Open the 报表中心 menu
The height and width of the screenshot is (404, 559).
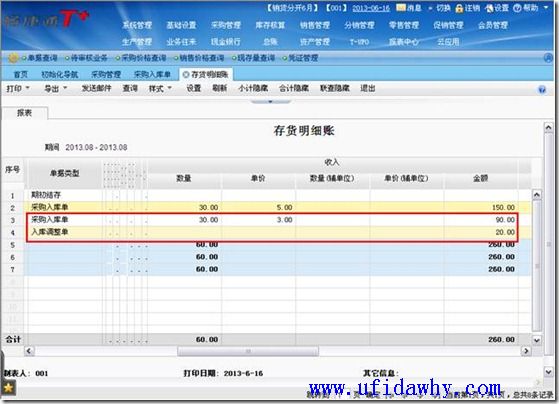(x=404, y=42)
